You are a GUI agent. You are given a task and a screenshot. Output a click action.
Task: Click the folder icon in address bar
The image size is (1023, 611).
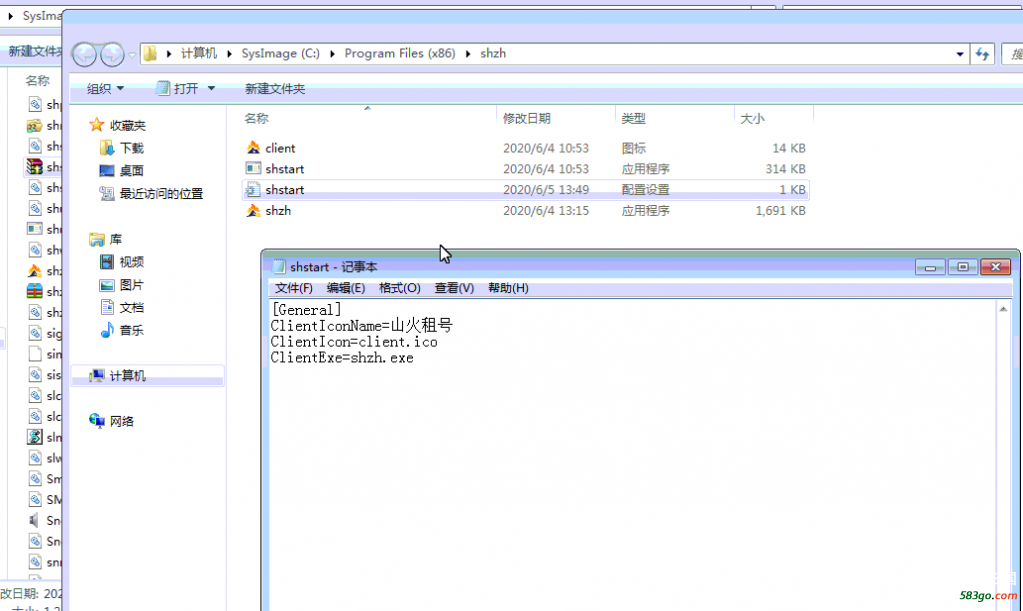coord(150,53)
